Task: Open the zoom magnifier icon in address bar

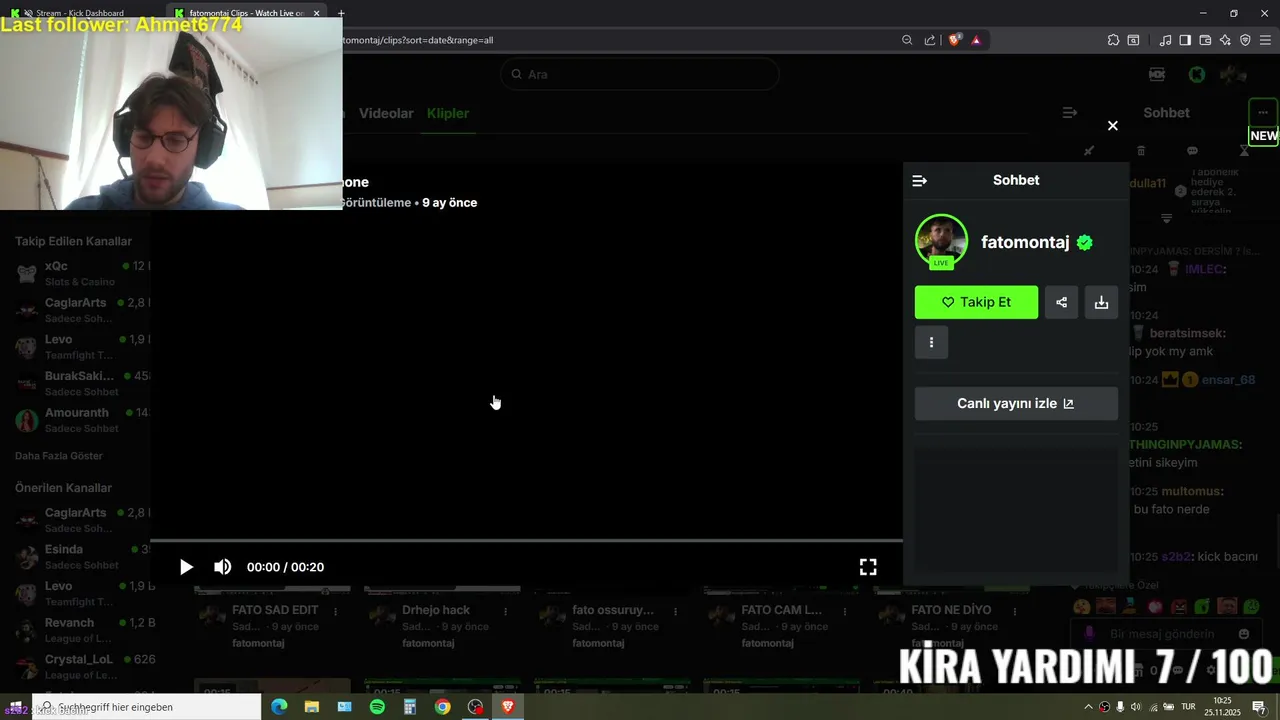Action: coord(907,40)
